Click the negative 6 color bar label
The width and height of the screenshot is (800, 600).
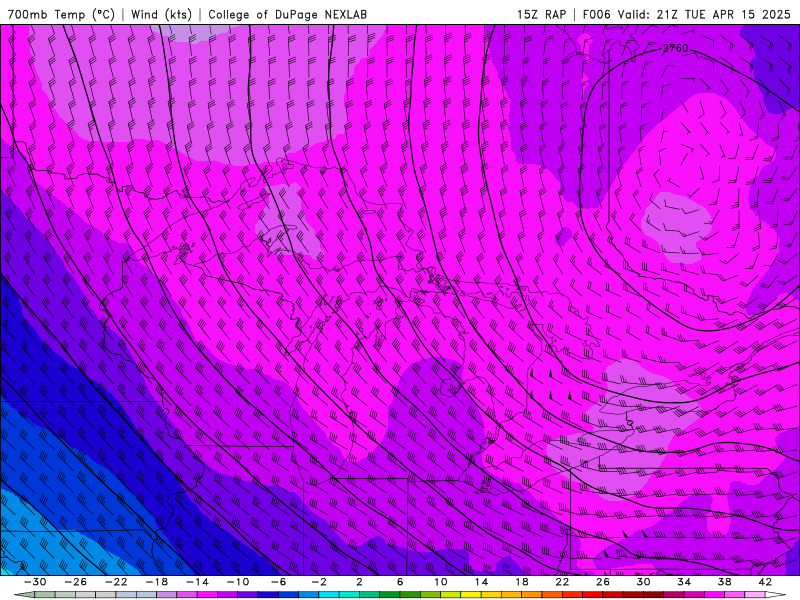[x=279, y=582]
